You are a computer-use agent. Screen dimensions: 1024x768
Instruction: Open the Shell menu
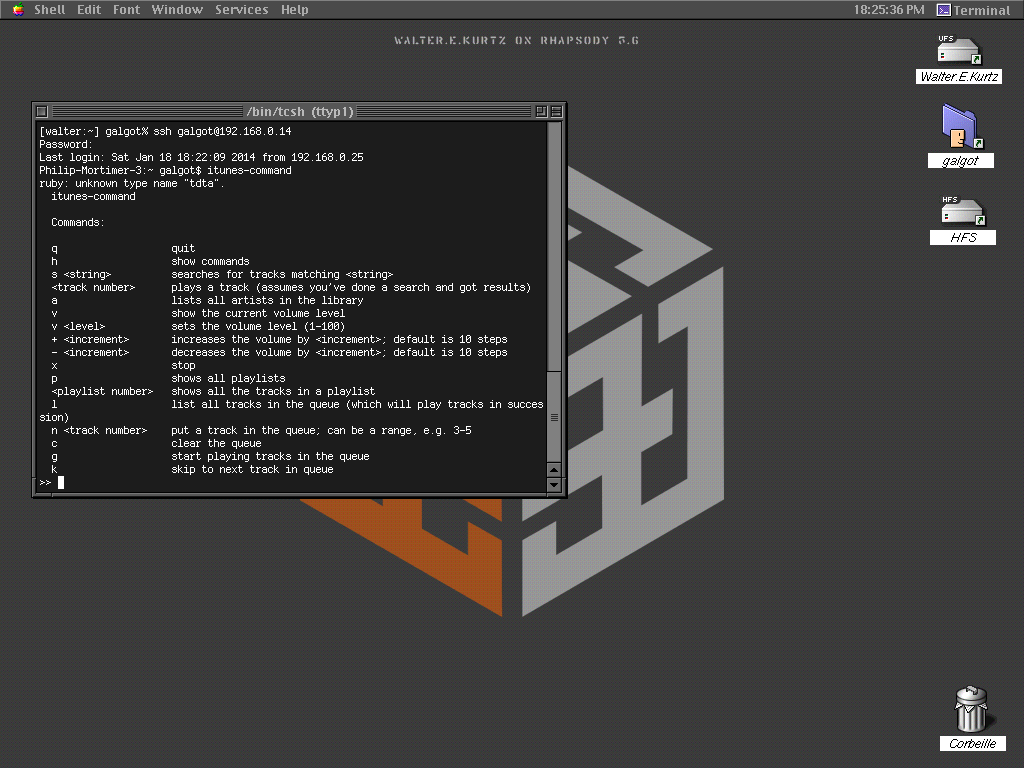(x=49, y=9)
